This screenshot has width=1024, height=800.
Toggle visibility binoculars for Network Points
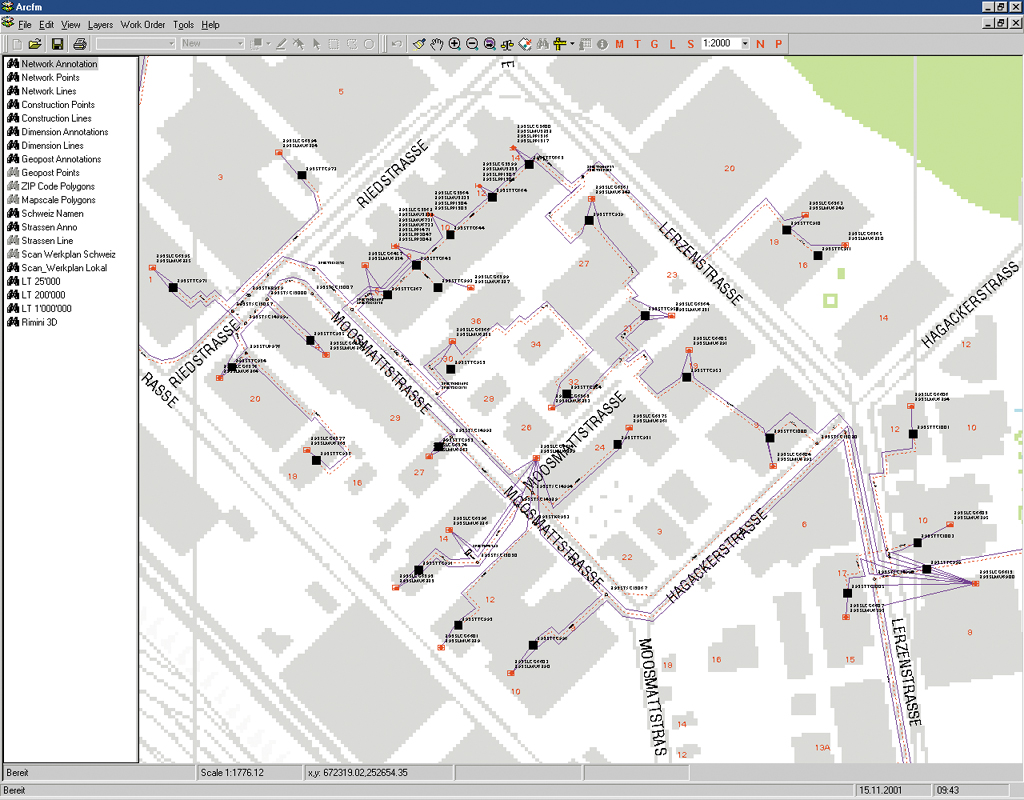coord(13,78)
